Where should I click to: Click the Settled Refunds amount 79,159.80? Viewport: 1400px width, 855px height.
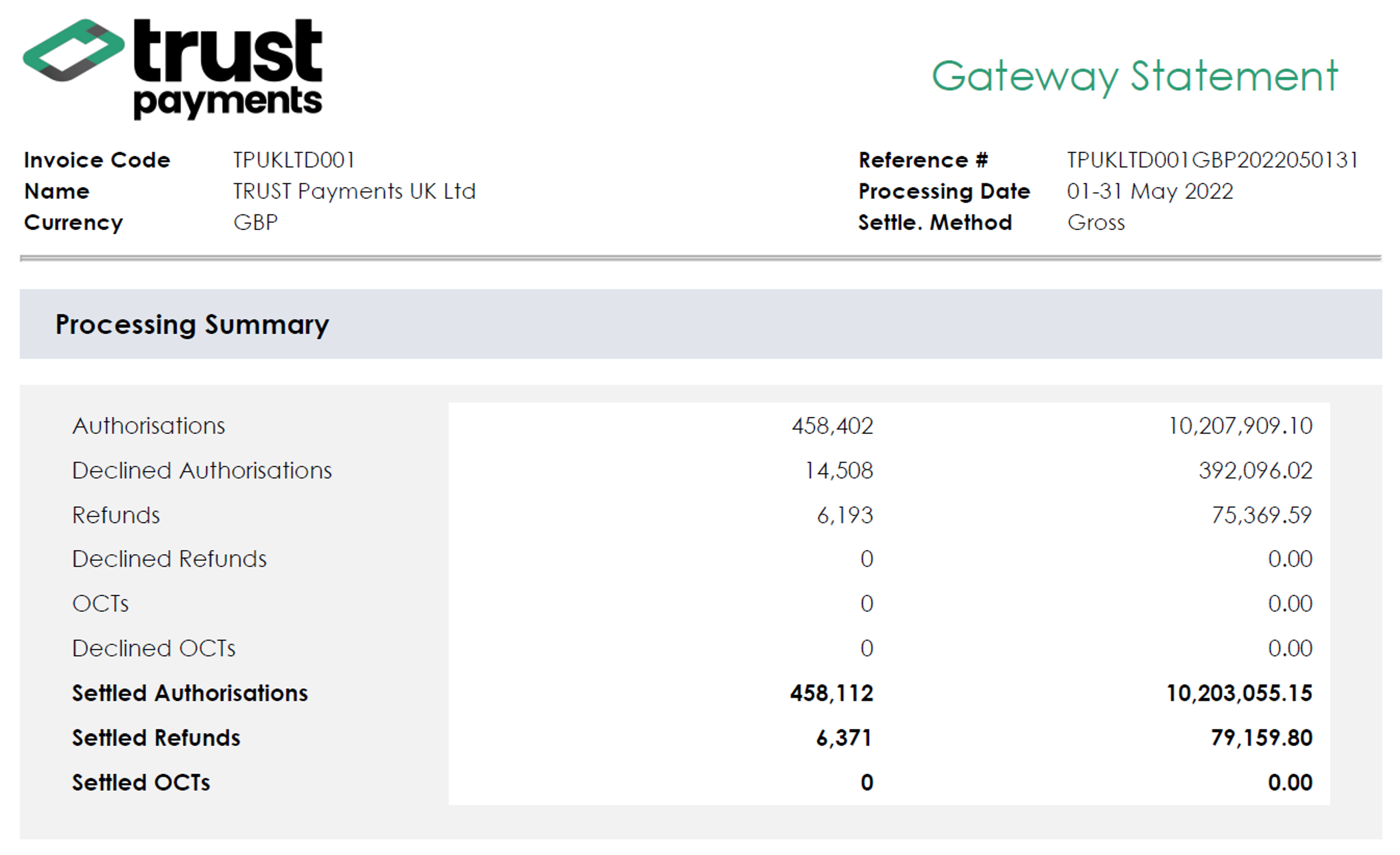[x=1261, y=738]
